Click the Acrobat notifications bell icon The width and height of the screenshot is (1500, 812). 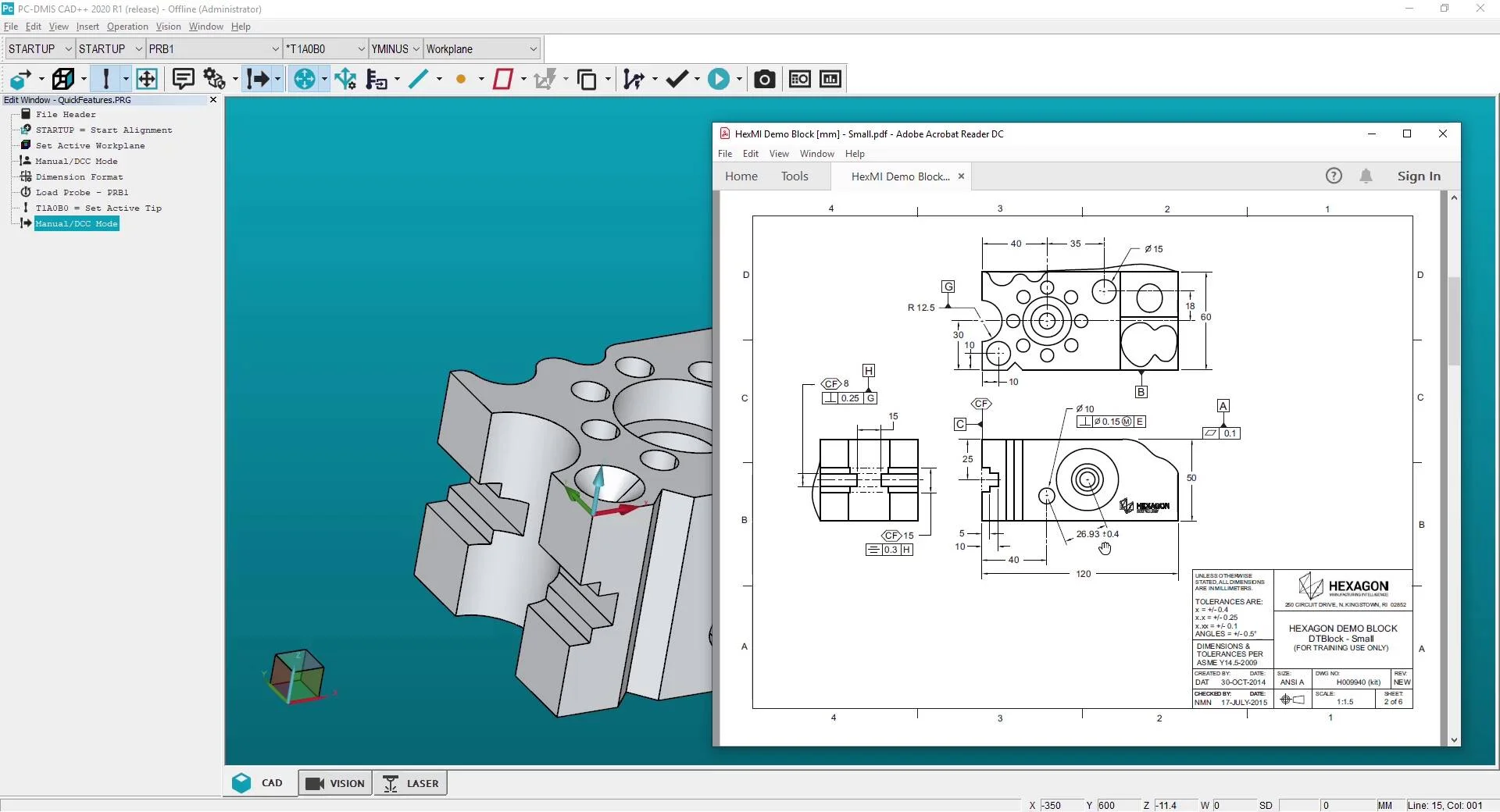point(1366,176)
